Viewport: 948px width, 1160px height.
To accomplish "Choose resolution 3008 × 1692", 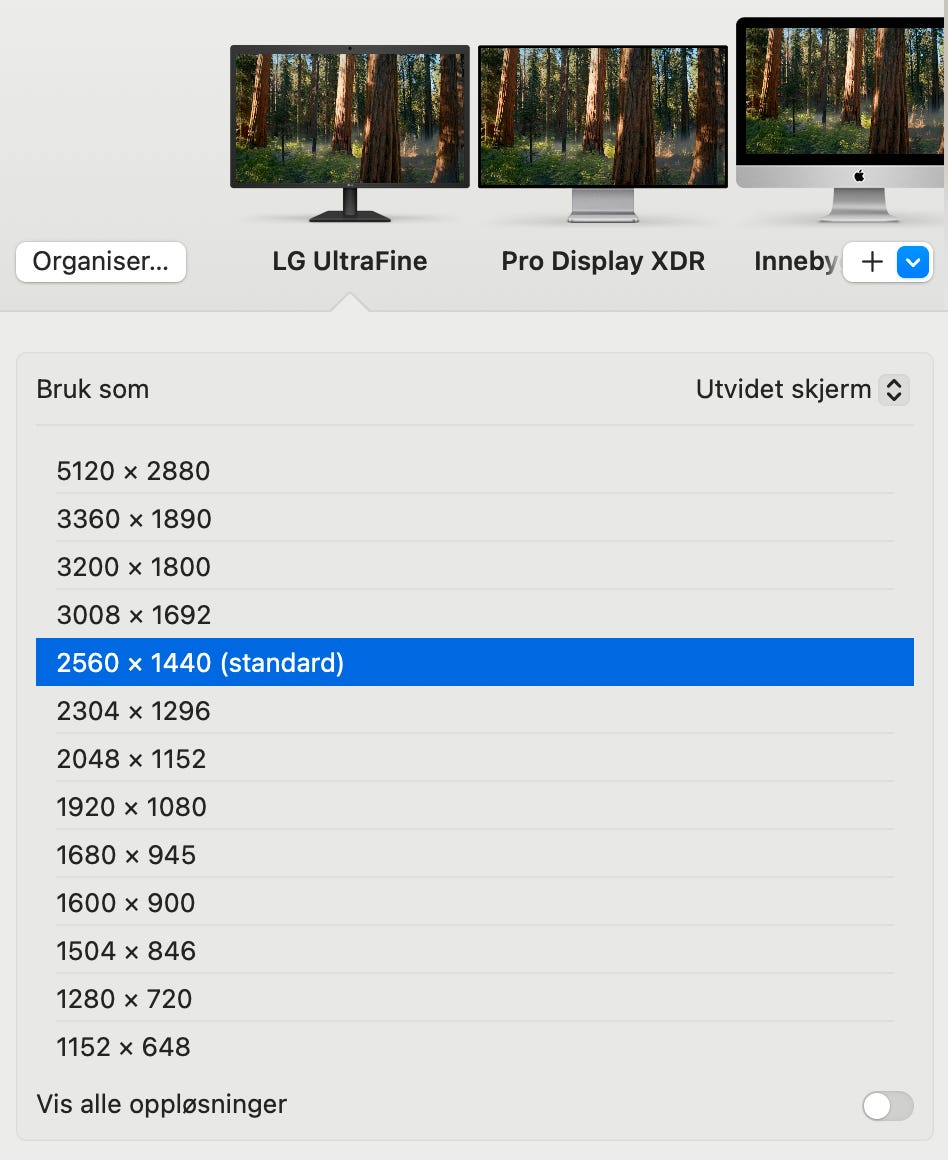I will point(474,615).
